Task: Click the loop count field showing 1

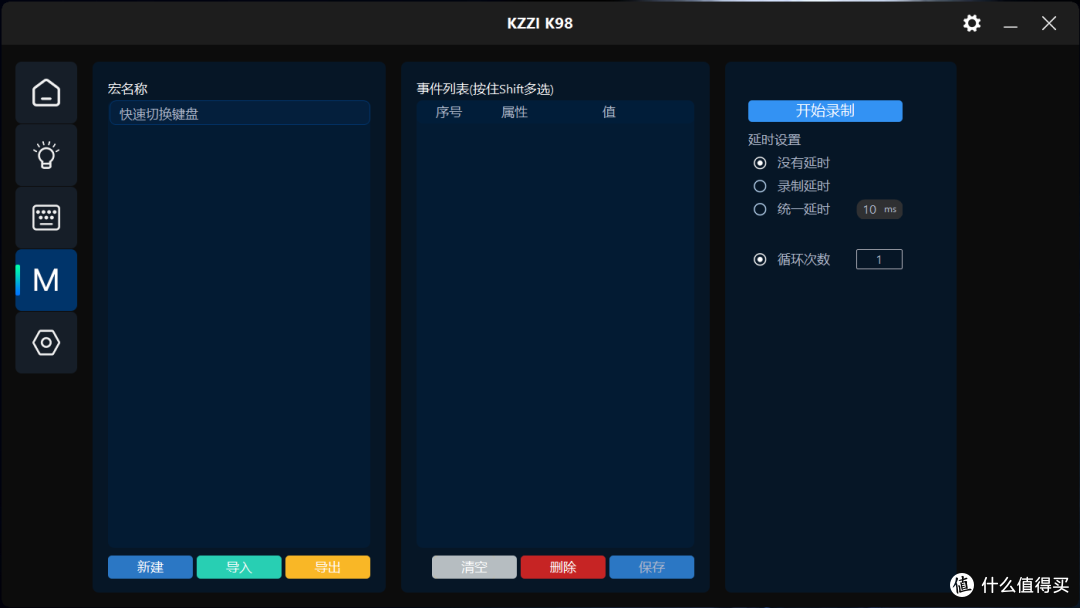Action: [879, 260]
